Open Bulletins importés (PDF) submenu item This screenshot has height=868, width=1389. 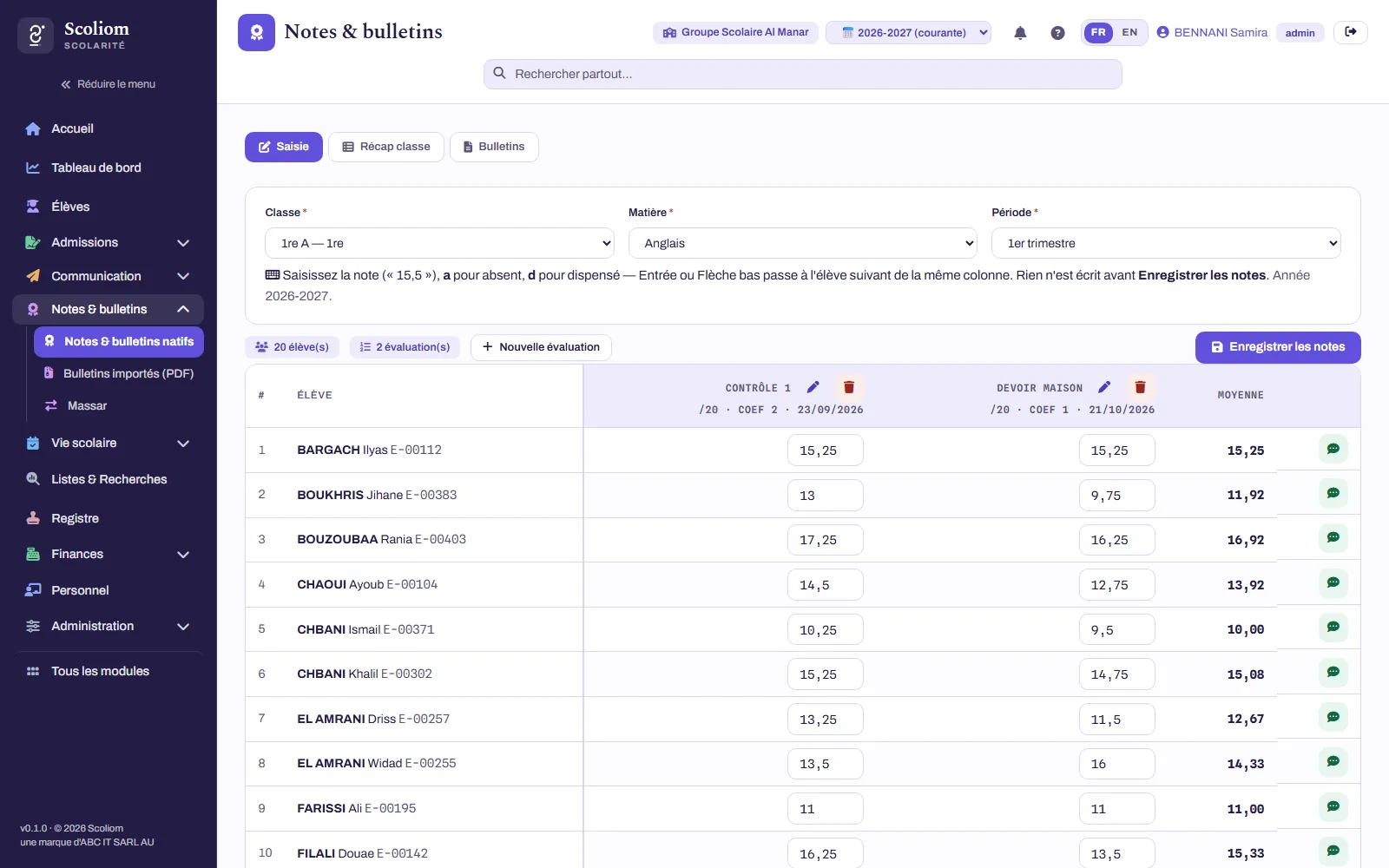click(x=119, y=373)
